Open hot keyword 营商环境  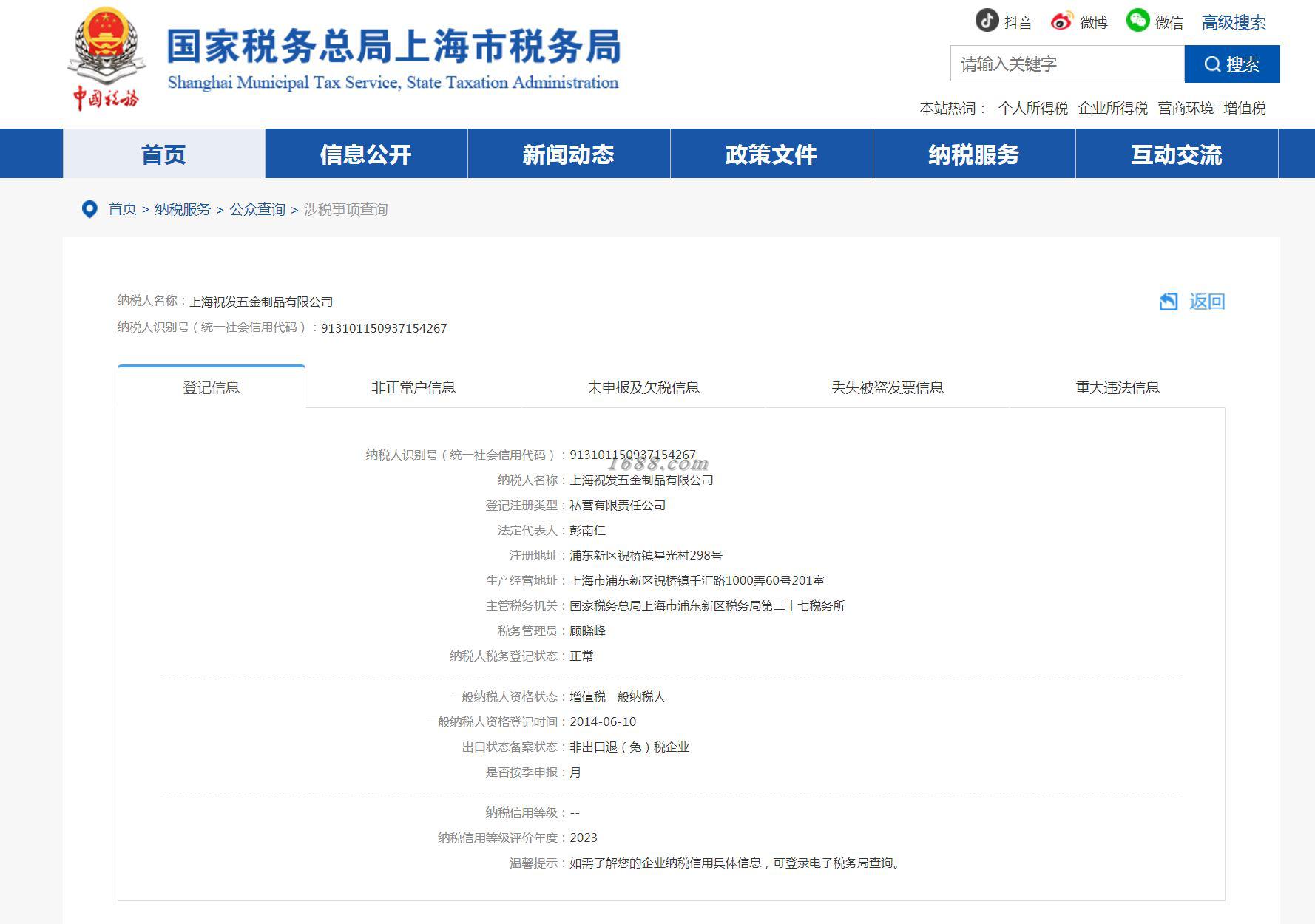click(1186, 108)
